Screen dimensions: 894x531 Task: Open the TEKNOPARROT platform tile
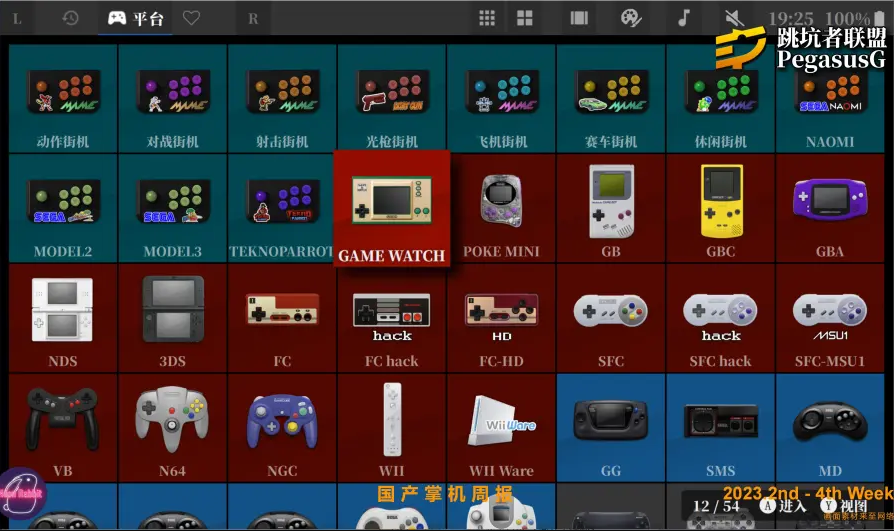point(281,208)
